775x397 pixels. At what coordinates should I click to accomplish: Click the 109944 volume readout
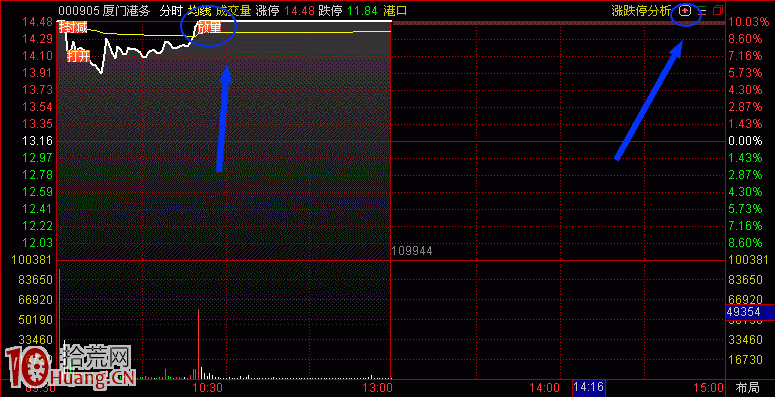(x=412, y=251)
